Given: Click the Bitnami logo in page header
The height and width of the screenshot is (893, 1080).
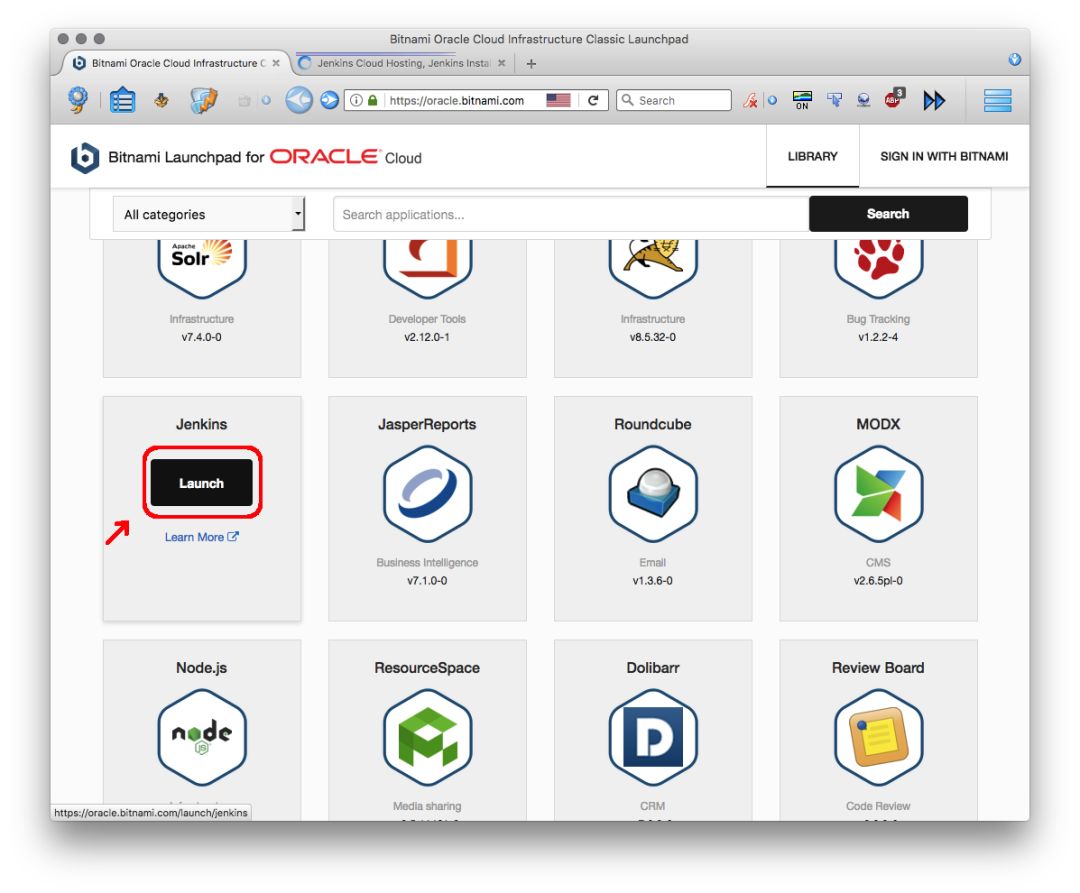Looking at the screenshot, I should pyautogui.click(x=85, y=158).
